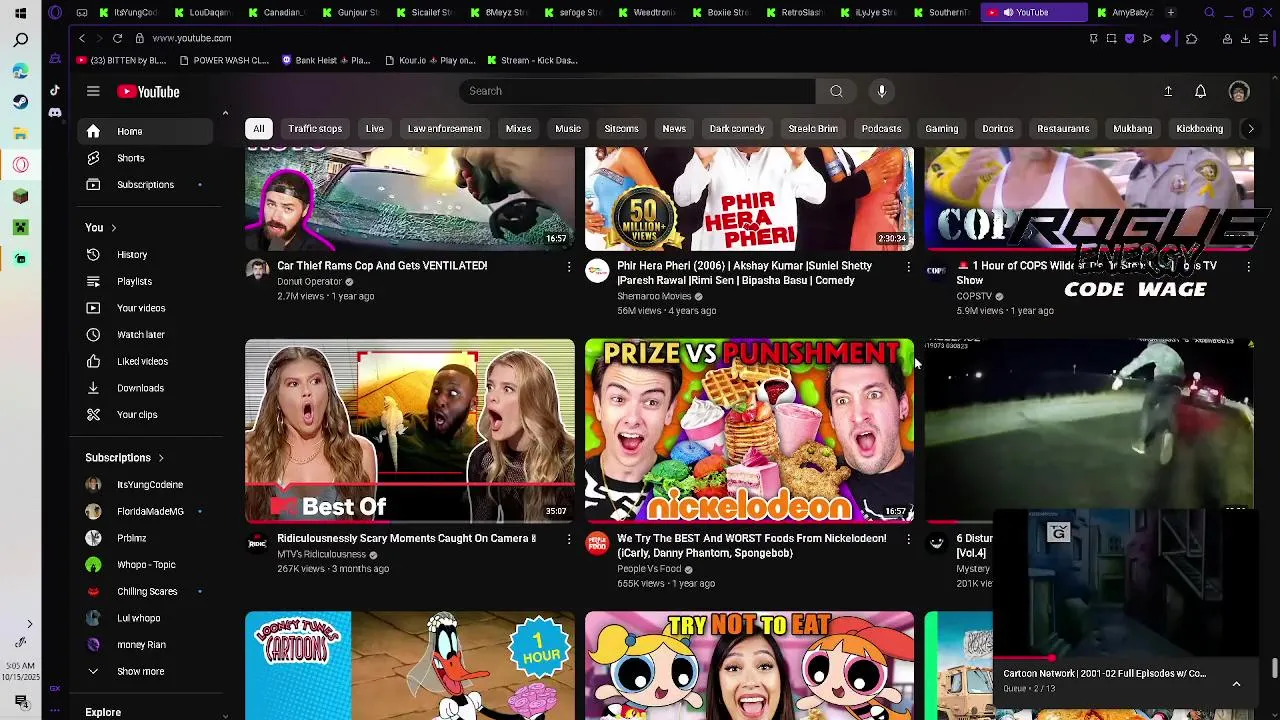This screenshot has height=720, width=1280.
Task: Open People Vs Food channel link
Action: [x=649, y=569]
